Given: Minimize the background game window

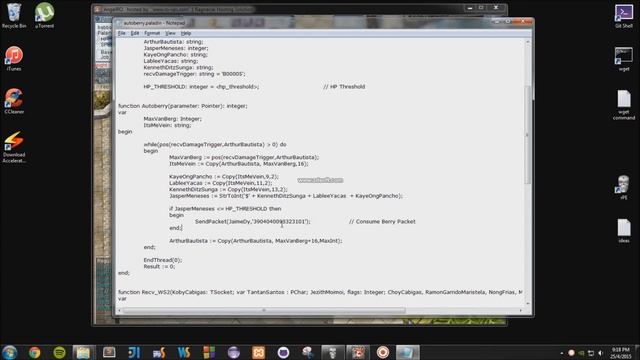Looking at the screenshot, I should (x=470, y=8).
